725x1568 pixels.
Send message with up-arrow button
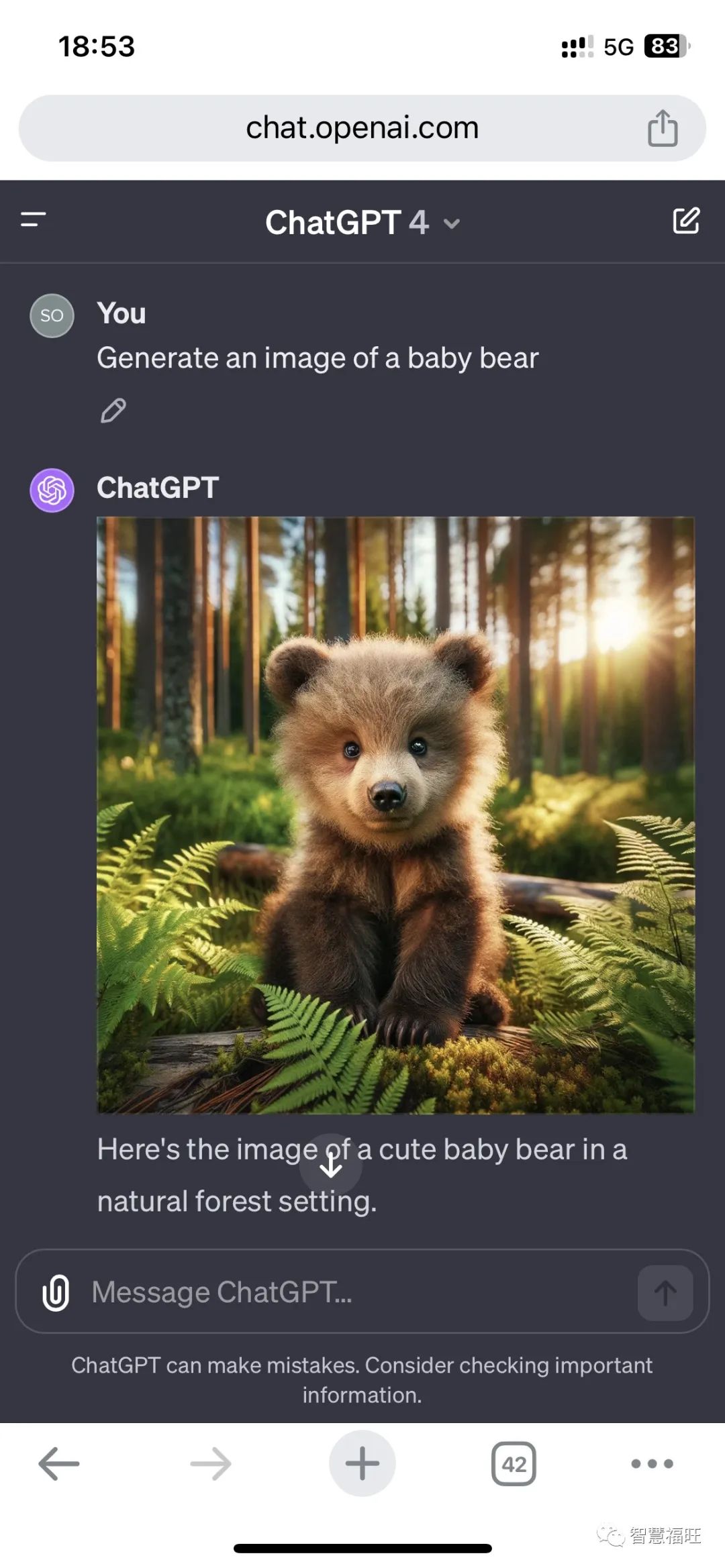pos(665,1292)
